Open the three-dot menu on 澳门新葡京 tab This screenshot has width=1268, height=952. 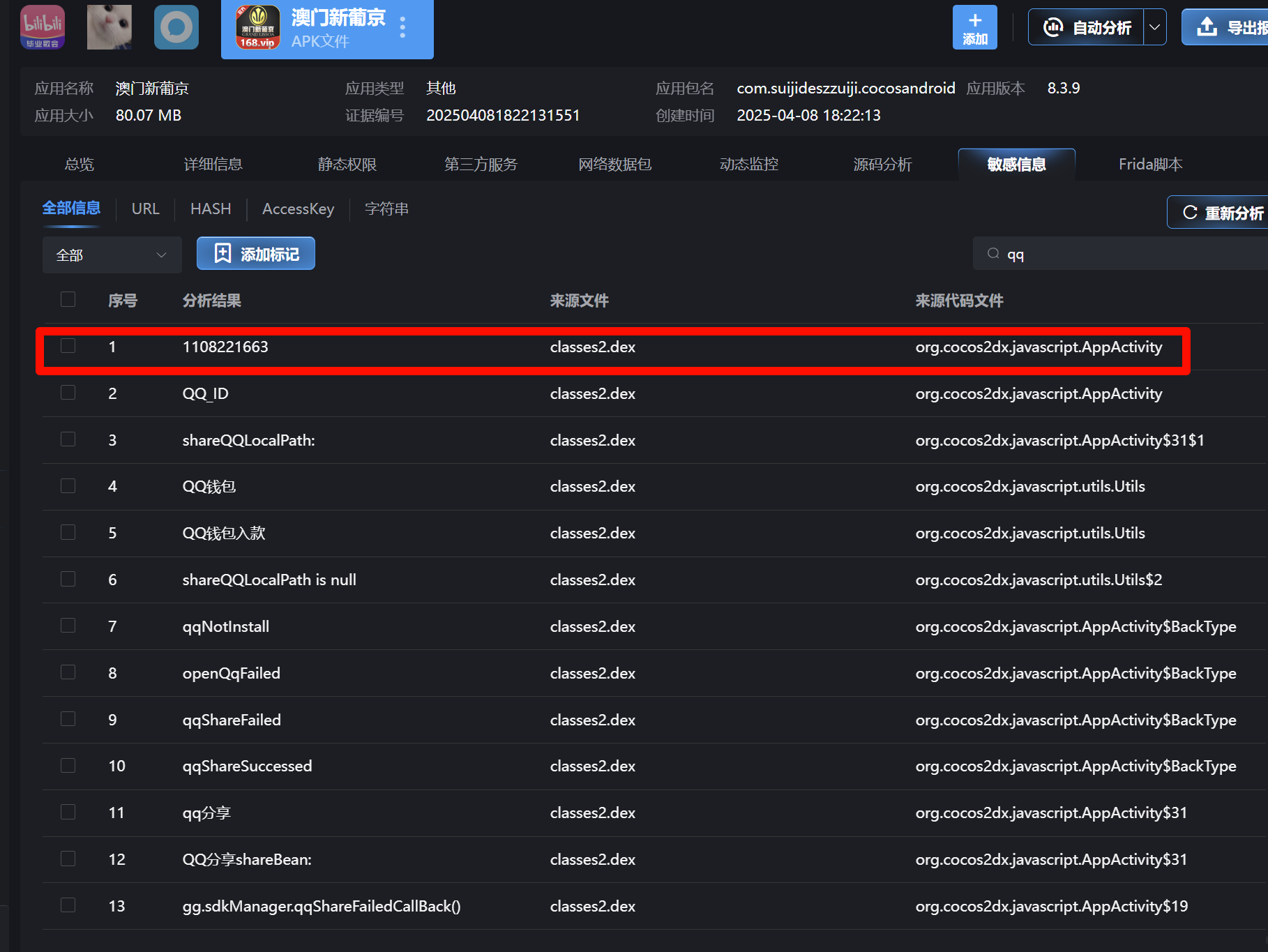(x=402, y=27)
